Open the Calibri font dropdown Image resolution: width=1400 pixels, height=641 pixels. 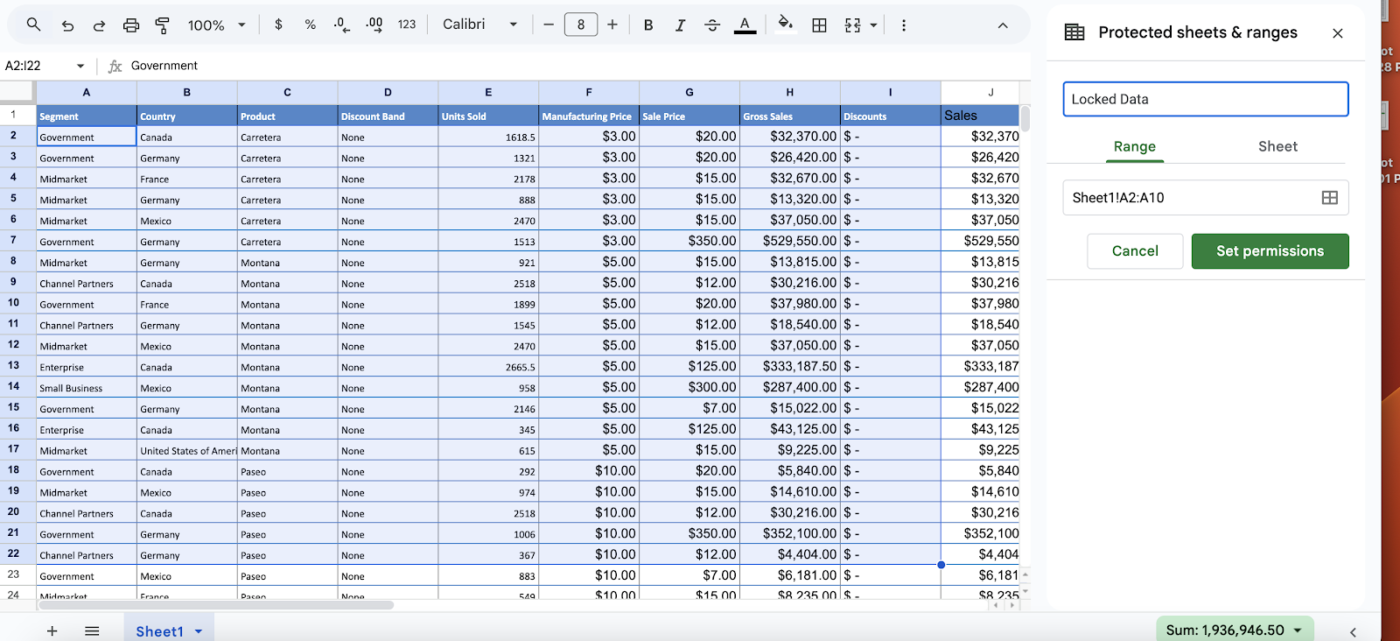(480, 25)
